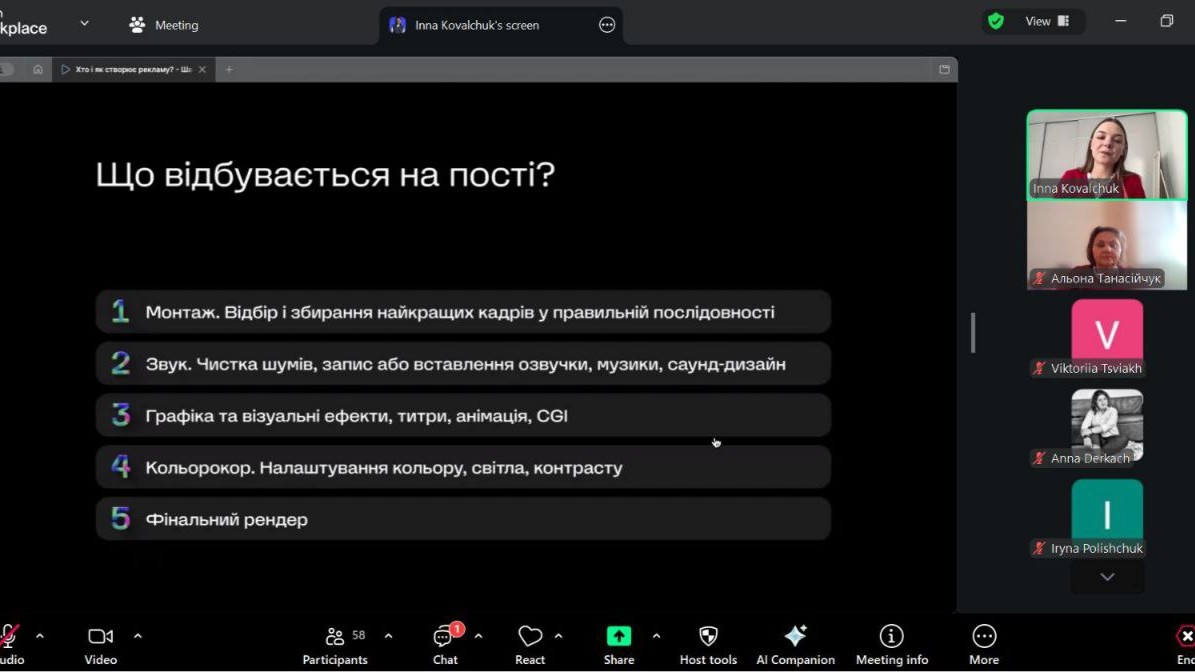This screenshot has height=672, width=1195.
Task: Select the shared browser presentation tab
Action: 130,70
